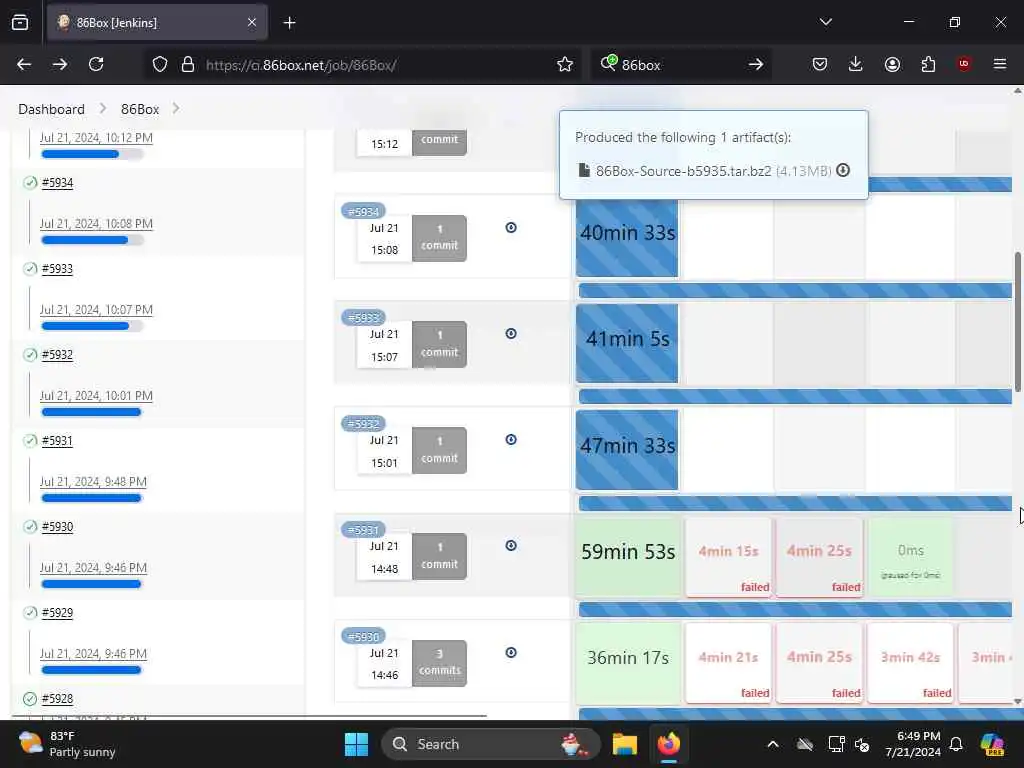Click the page vertical scrollbar
This screenshot has height=768, width=1024.
(x=1017, y=322)
